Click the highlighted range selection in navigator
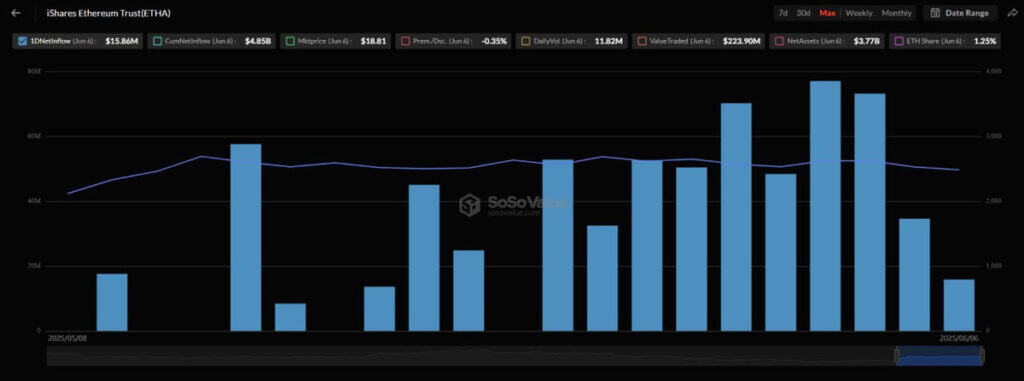 (x=939, y=356)
